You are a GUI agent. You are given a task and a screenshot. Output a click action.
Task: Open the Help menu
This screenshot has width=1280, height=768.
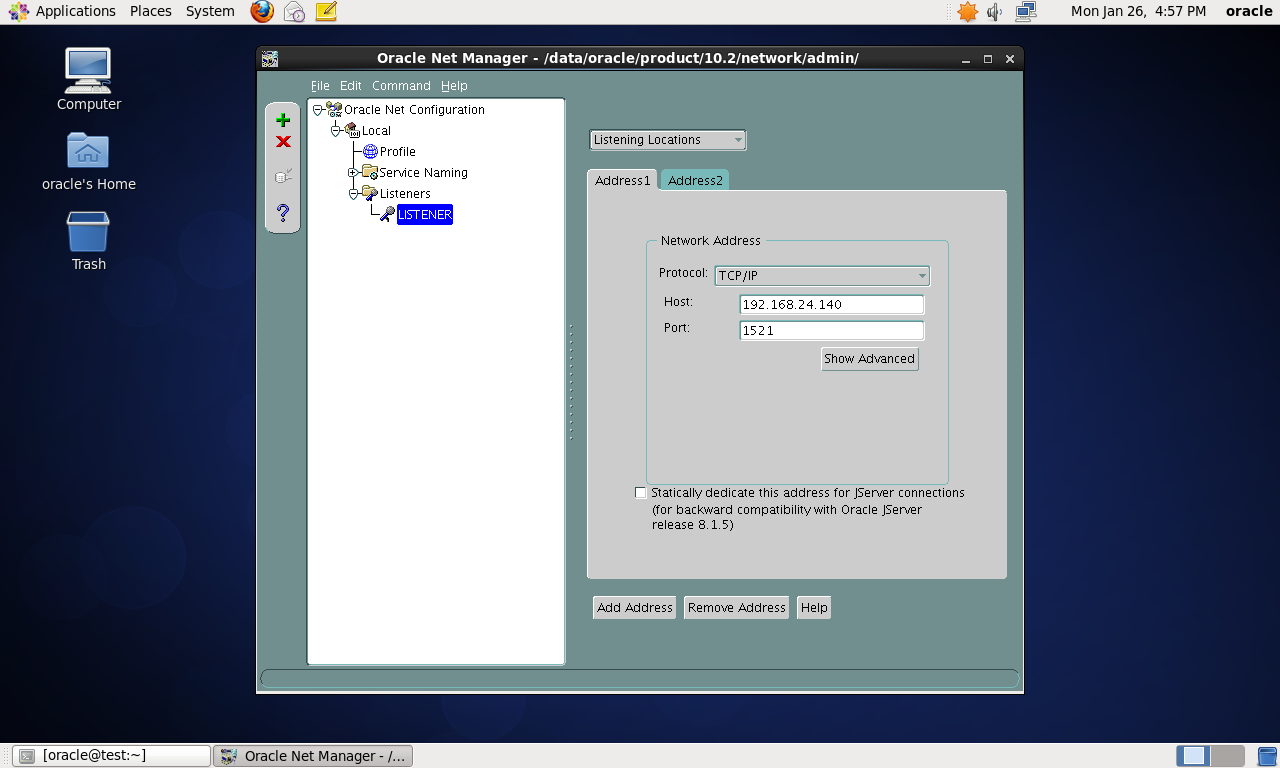pyautogui.click(x=454, y=86)
